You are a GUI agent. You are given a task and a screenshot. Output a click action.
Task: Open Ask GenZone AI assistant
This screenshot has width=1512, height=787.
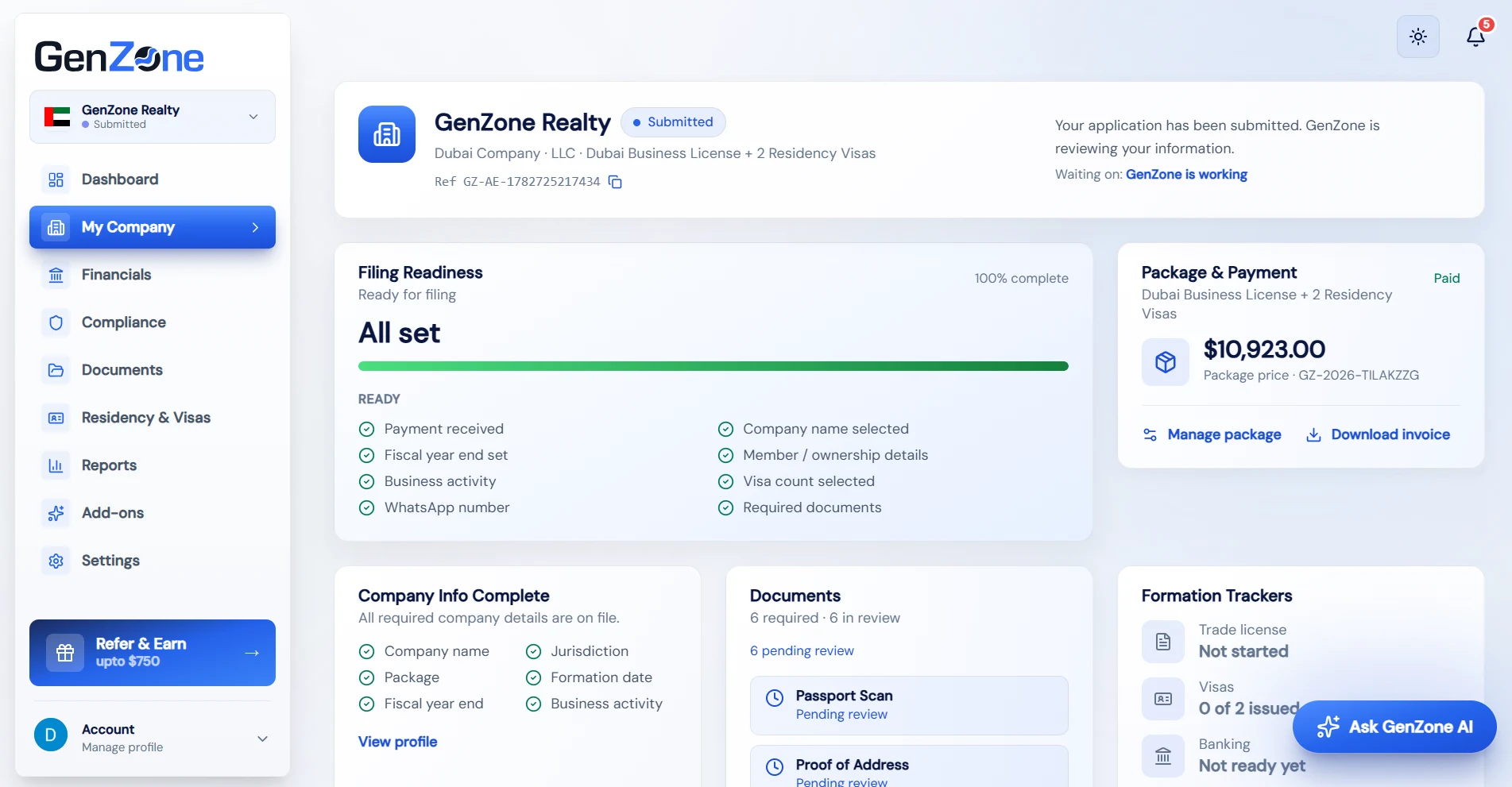[1394, 727]
